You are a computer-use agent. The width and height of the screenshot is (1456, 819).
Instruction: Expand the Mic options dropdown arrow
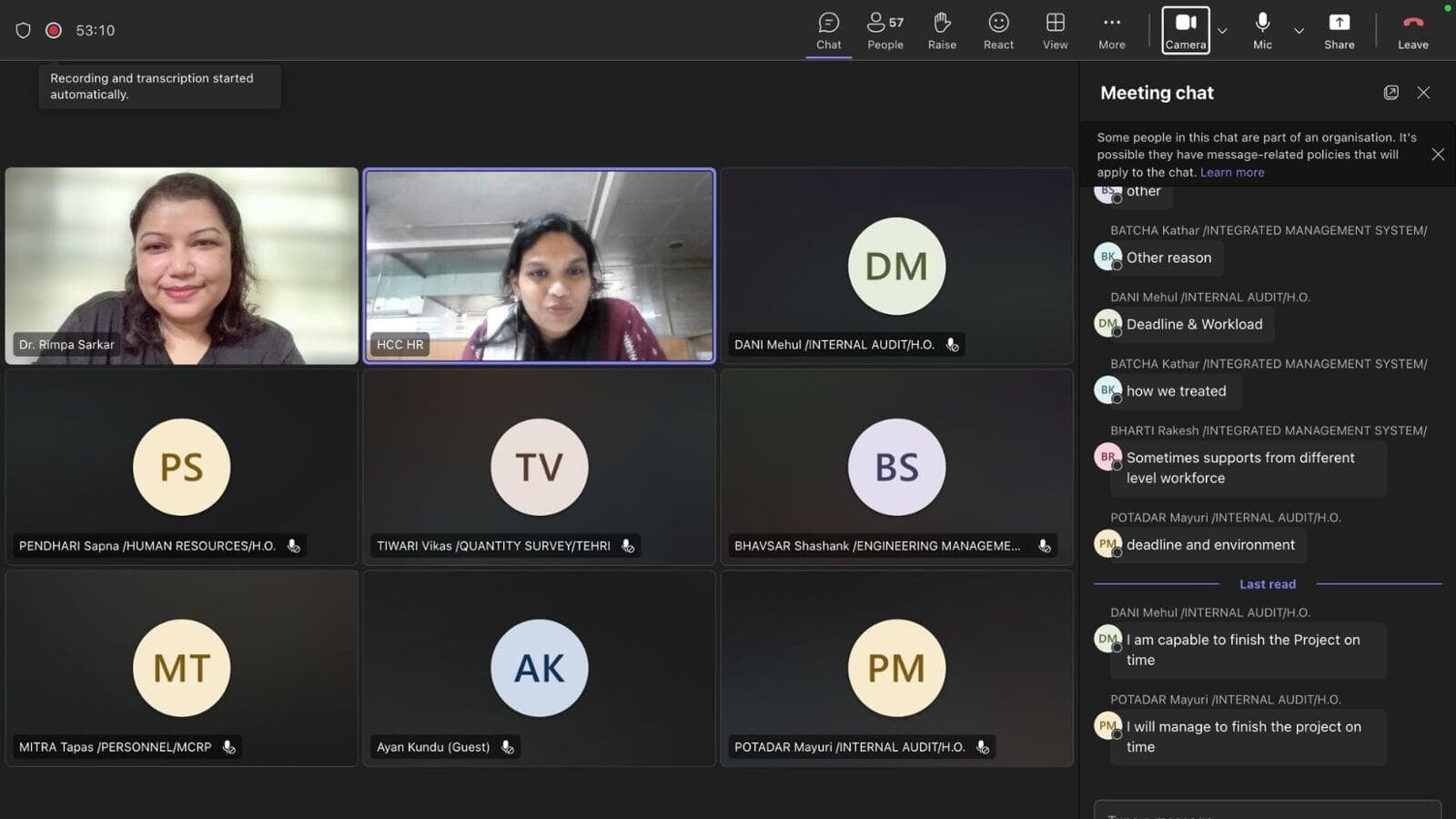1299,31
